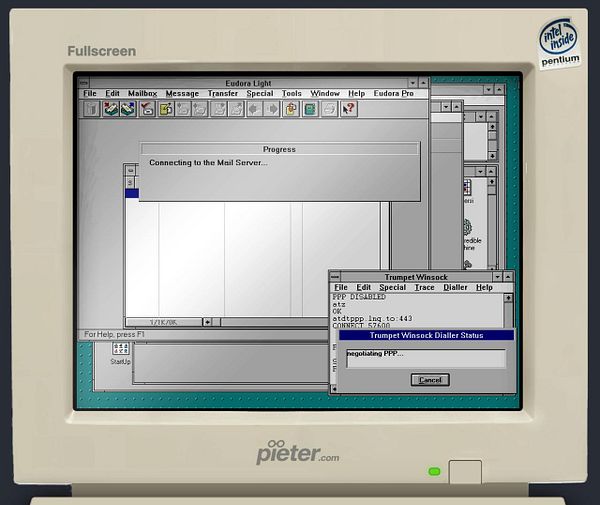Image resolution: width=600 pixels, height=505 pixels.
Task: Click the greyed Reply All toolbar icon
Action: [x=200, y=109]
